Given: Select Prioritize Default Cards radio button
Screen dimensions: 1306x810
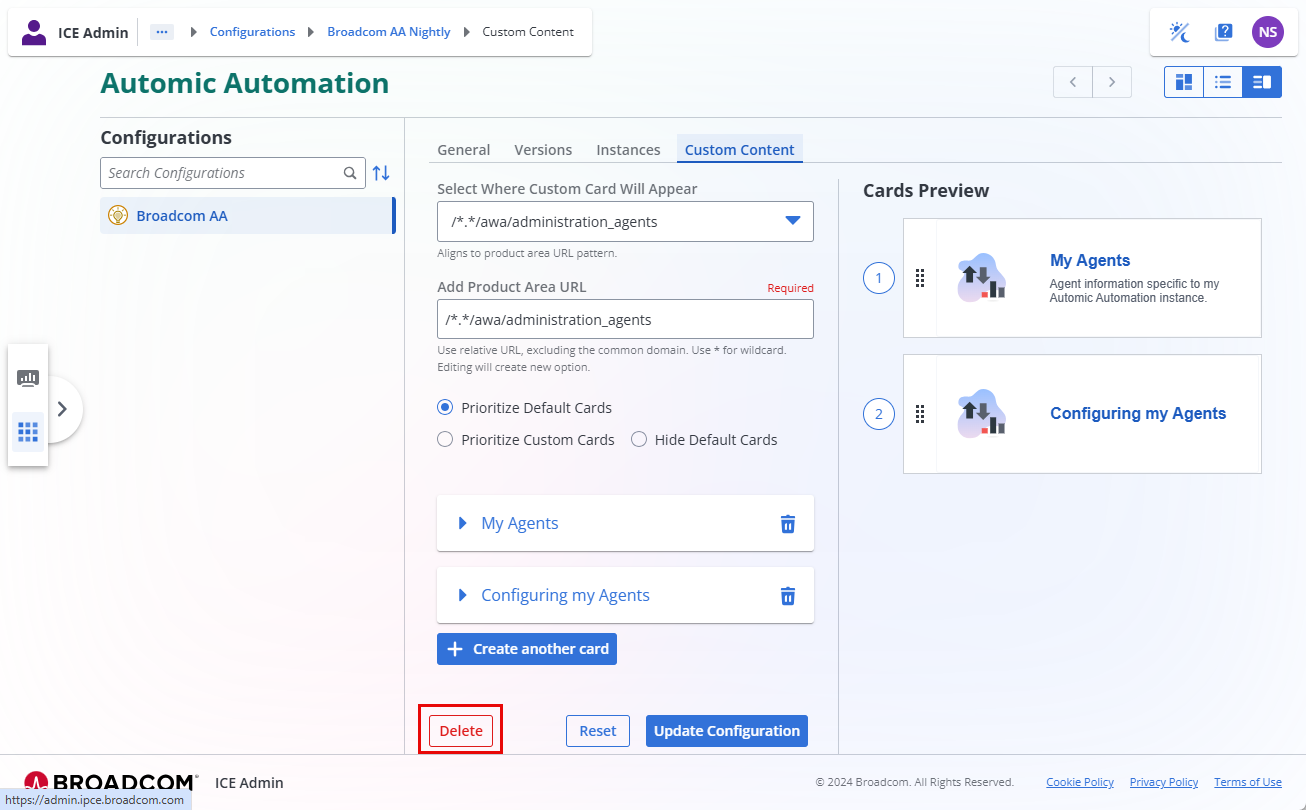Looking at the screenshot, I should point(446,408).
